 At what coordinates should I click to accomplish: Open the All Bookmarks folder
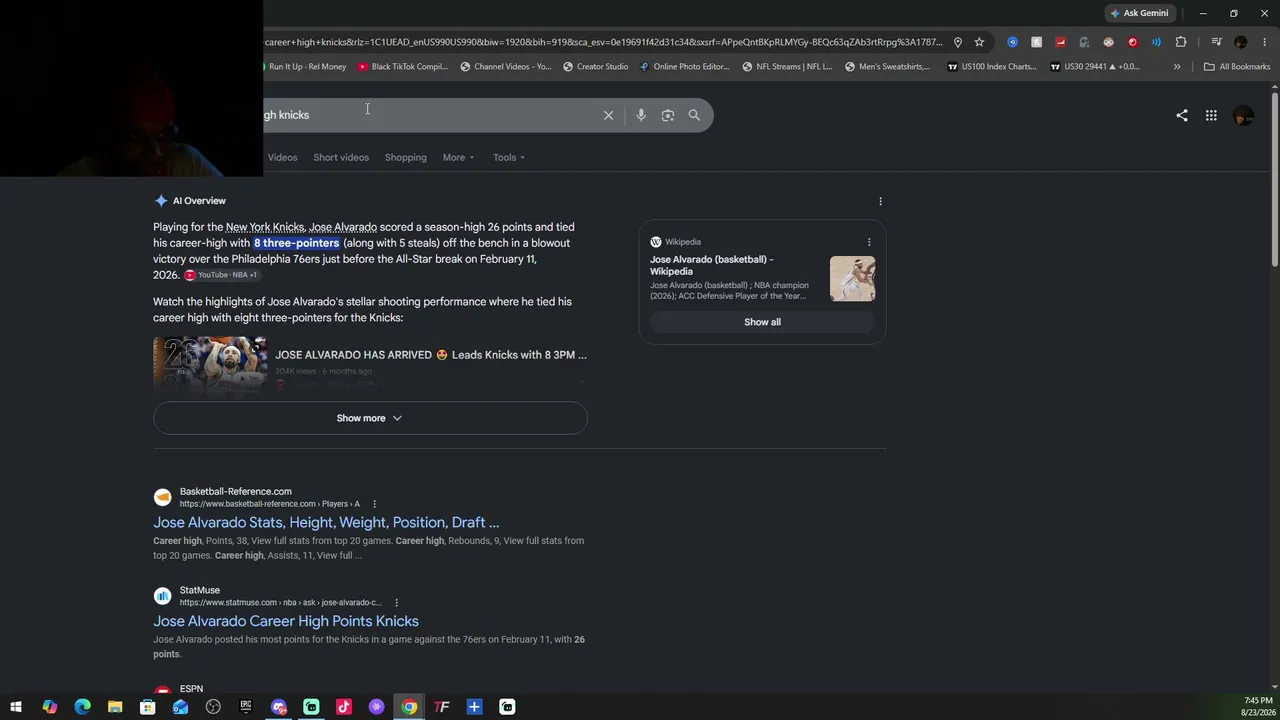(1237, 67)
